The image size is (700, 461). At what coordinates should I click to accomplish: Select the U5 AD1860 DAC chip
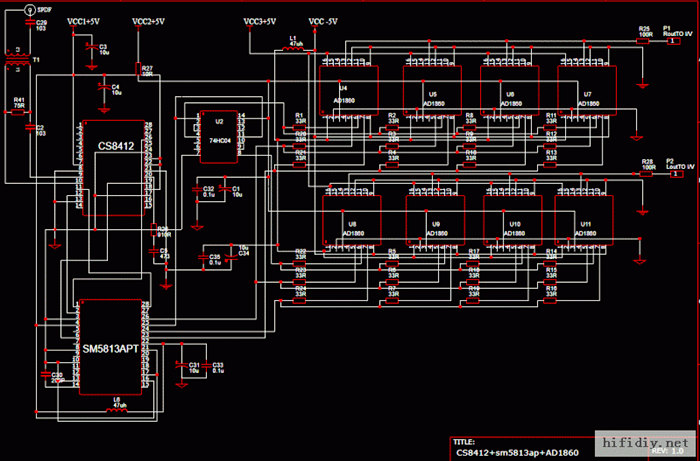pyautogui.click(x=432, y=91)
